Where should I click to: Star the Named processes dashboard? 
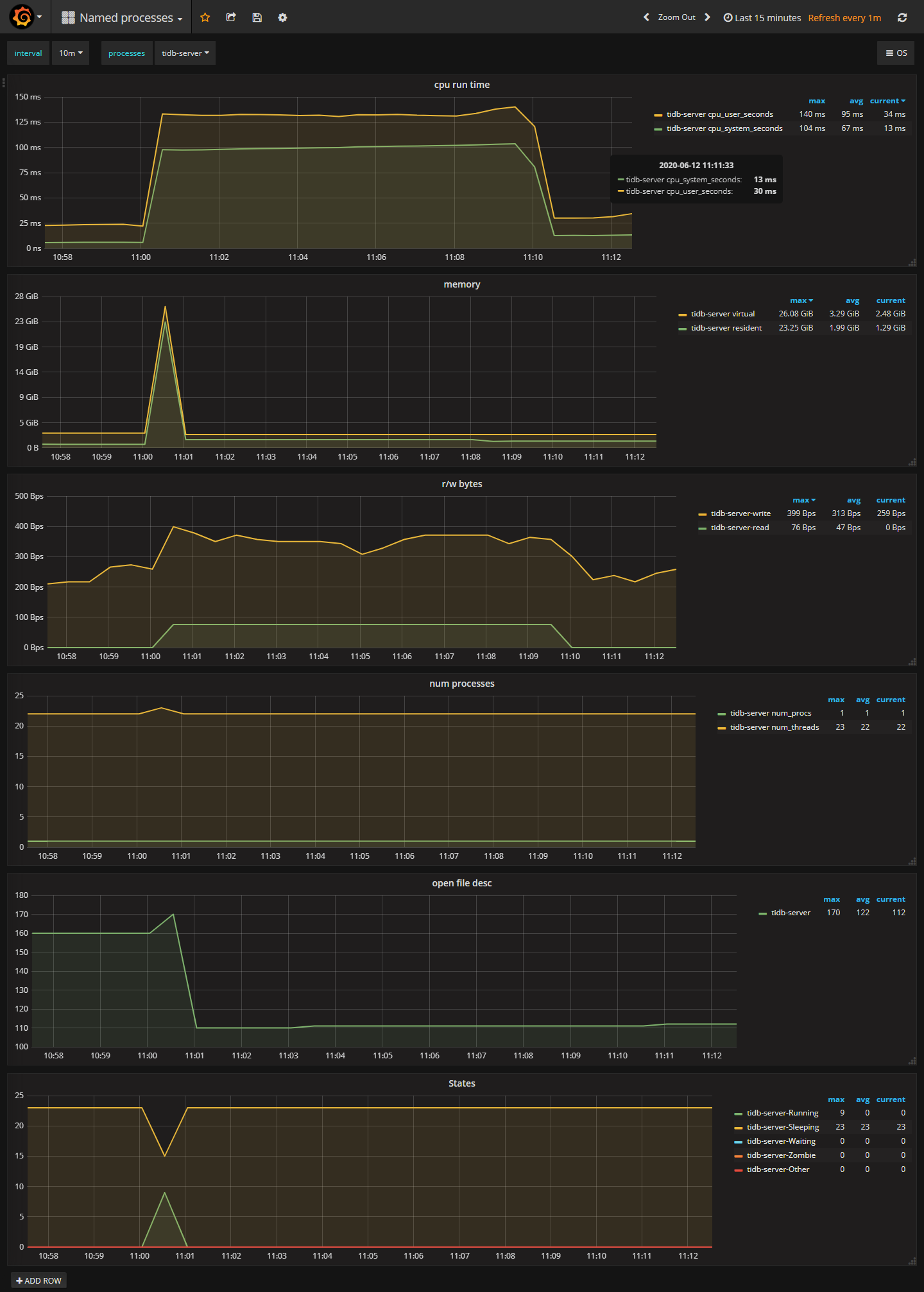[x=205, y=17]
